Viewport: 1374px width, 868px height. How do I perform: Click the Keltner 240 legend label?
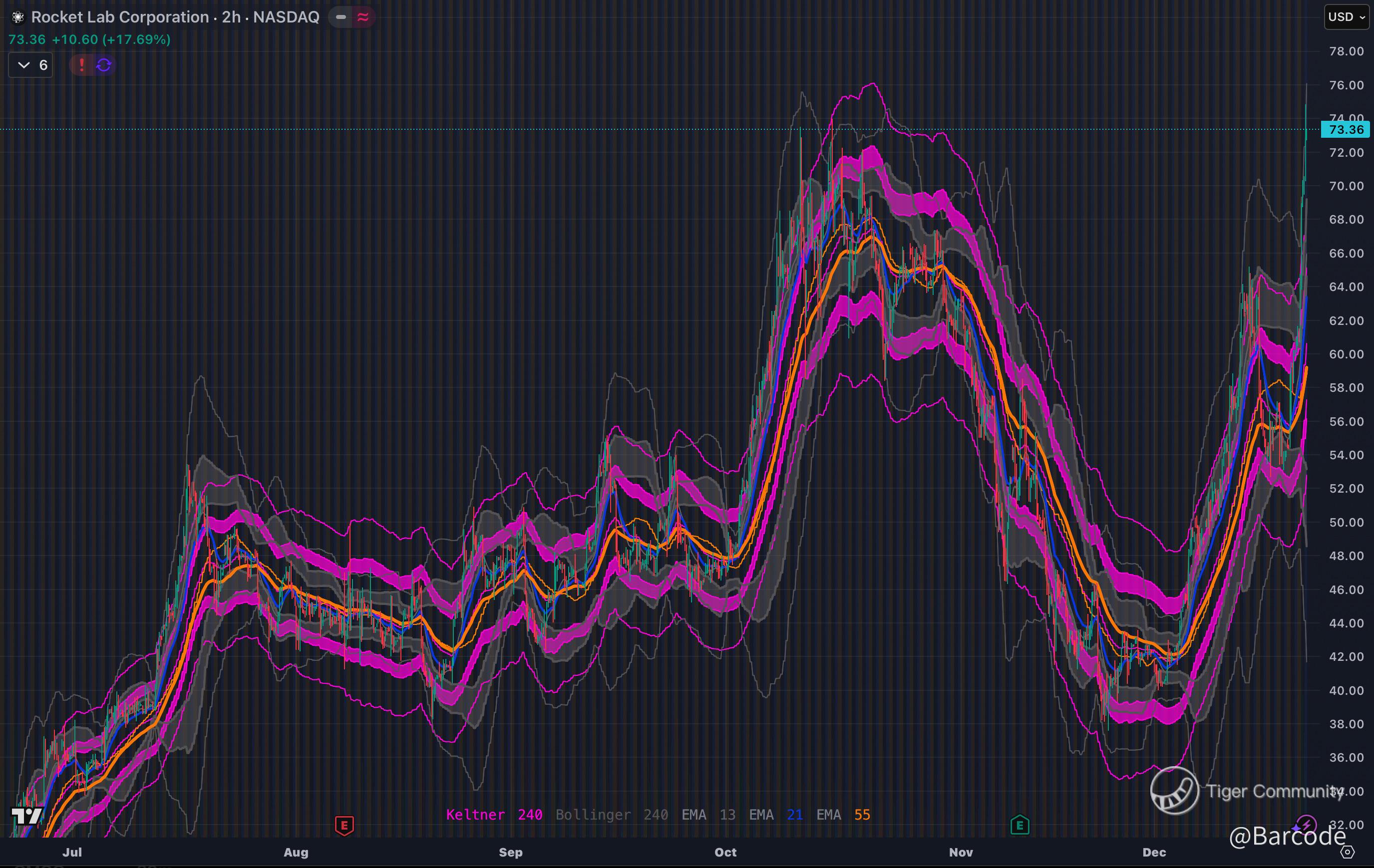pyautogui.click(x=494, y=815)
